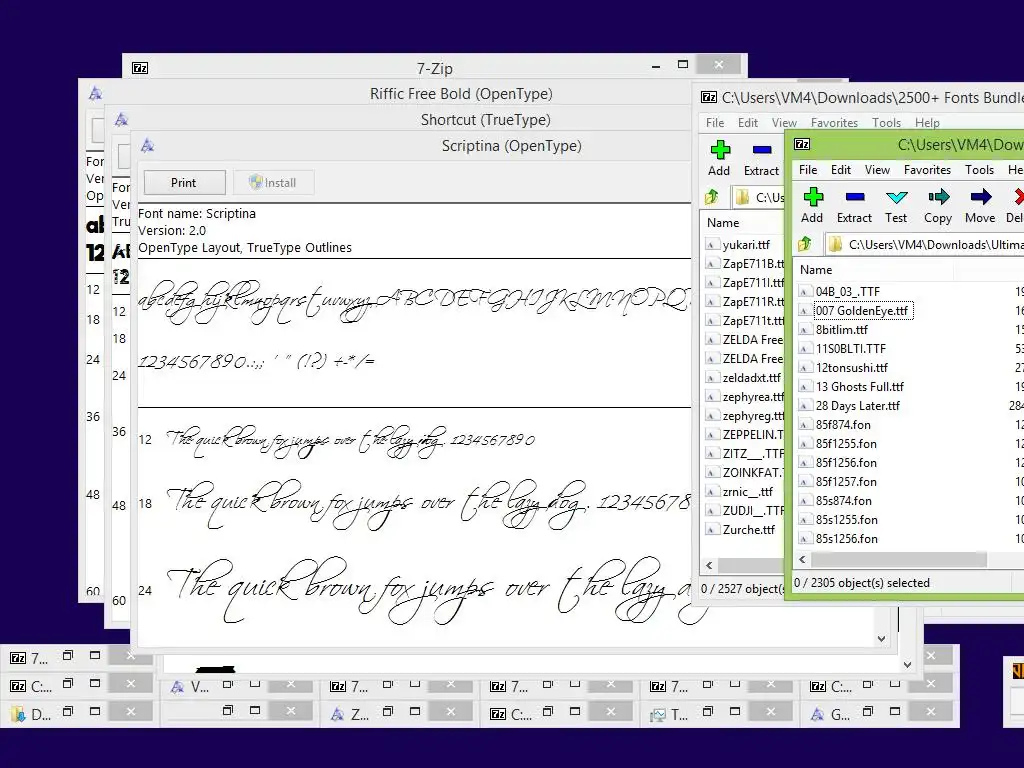Click the font icon of minimized V... window

[x=178, y=687]
